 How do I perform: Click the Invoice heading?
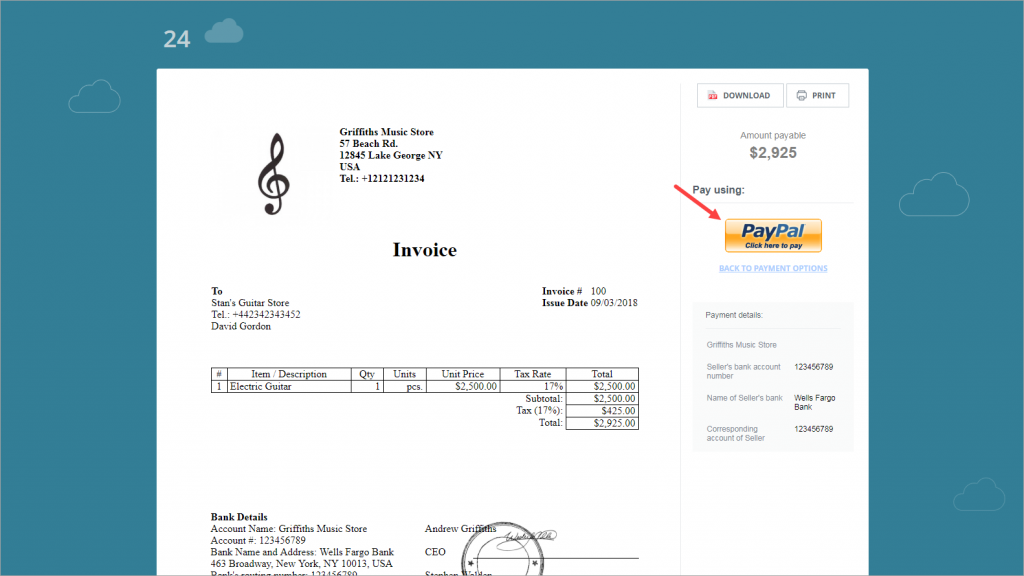424,250
